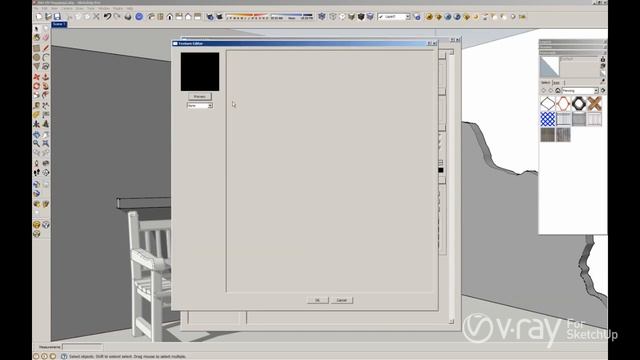Choose the Circle tool
Screen dimensions: 640x360
click(x=36, y=57)
